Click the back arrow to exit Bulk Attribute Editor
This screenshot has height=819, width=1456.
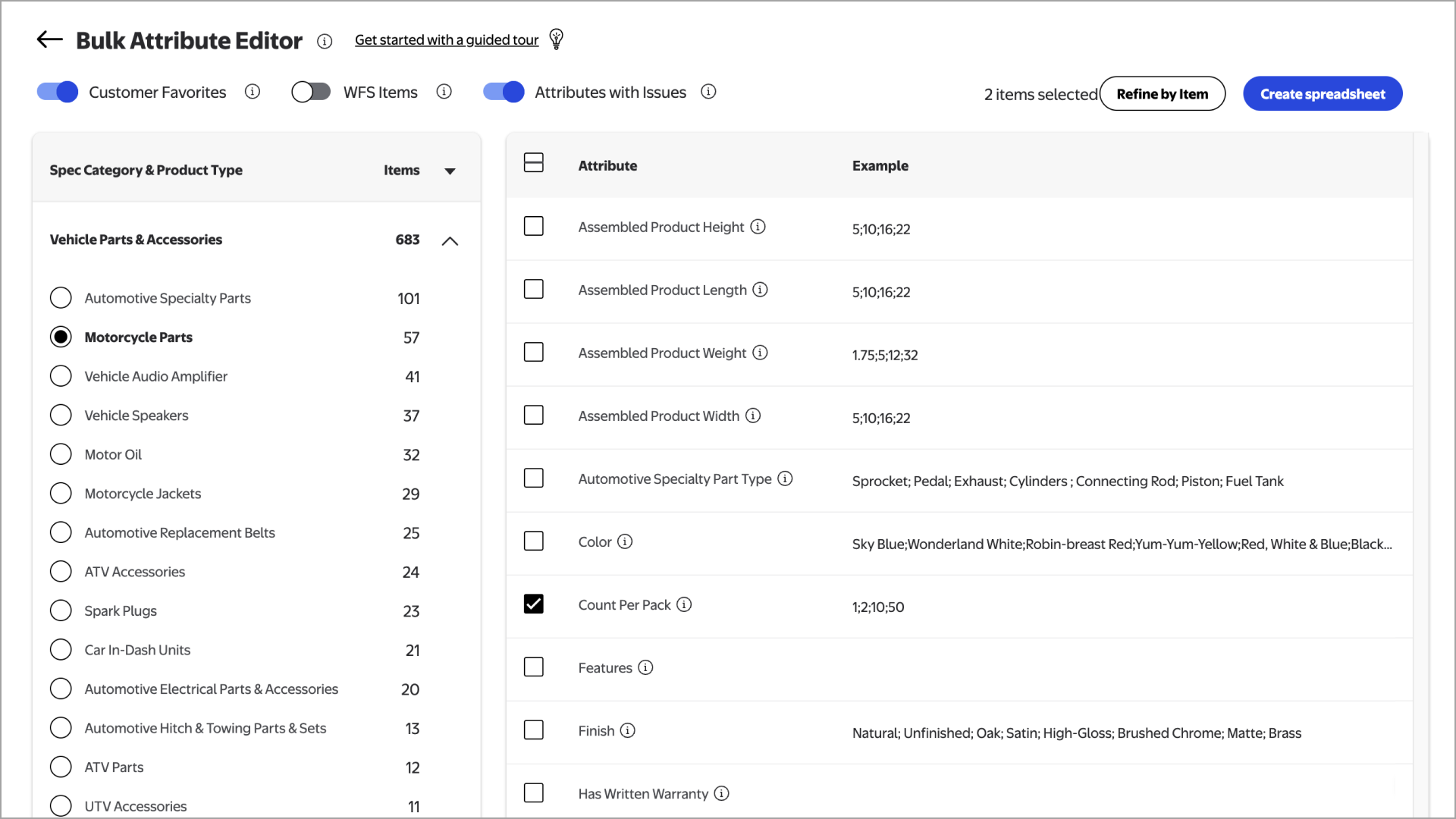coord(49,39)
